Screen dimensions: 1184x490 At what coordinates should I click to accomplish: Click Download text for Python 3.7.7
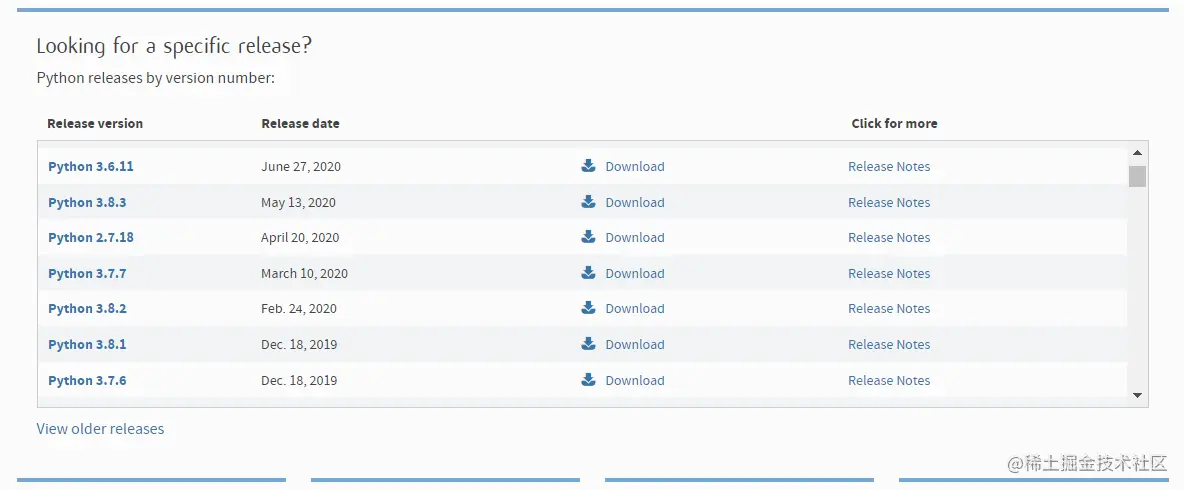point(635,273)
